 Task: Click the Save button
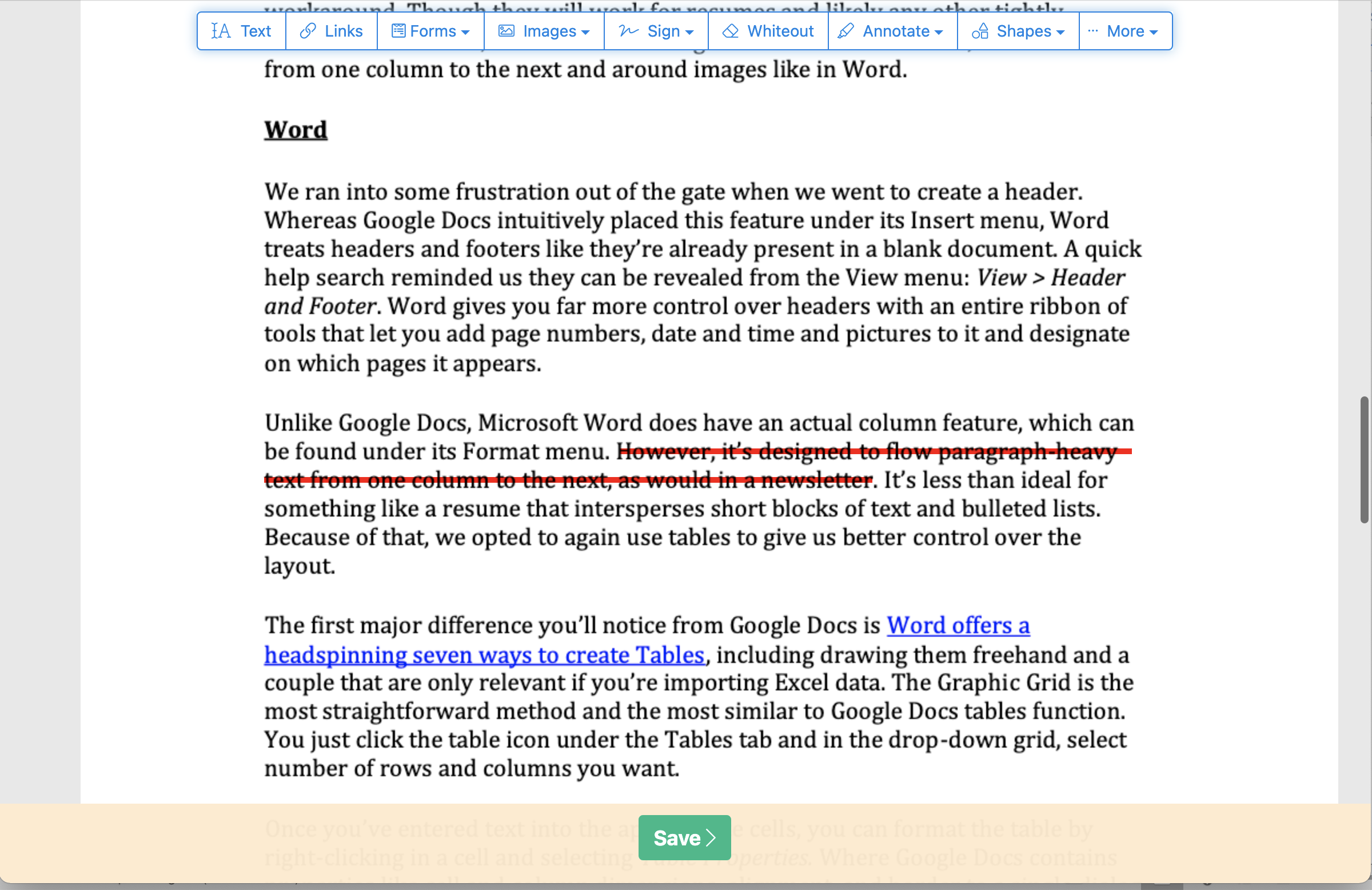click(x=685, y=837)
